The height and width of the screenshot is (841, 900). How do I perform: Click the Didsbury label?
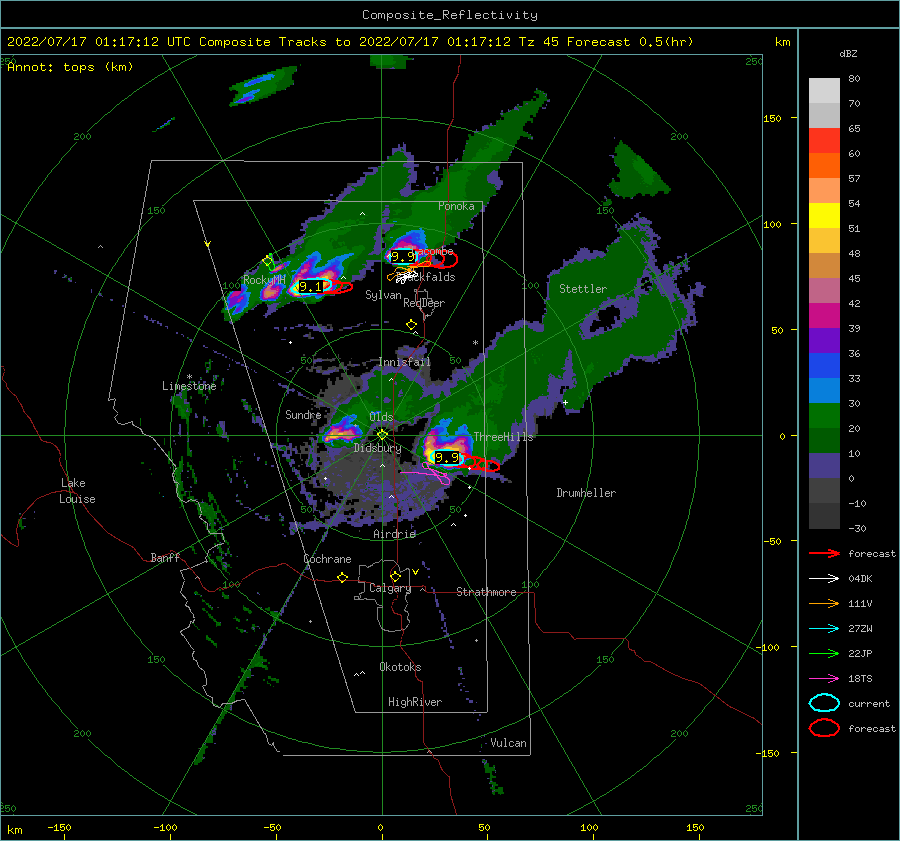(x=377, y=448)
